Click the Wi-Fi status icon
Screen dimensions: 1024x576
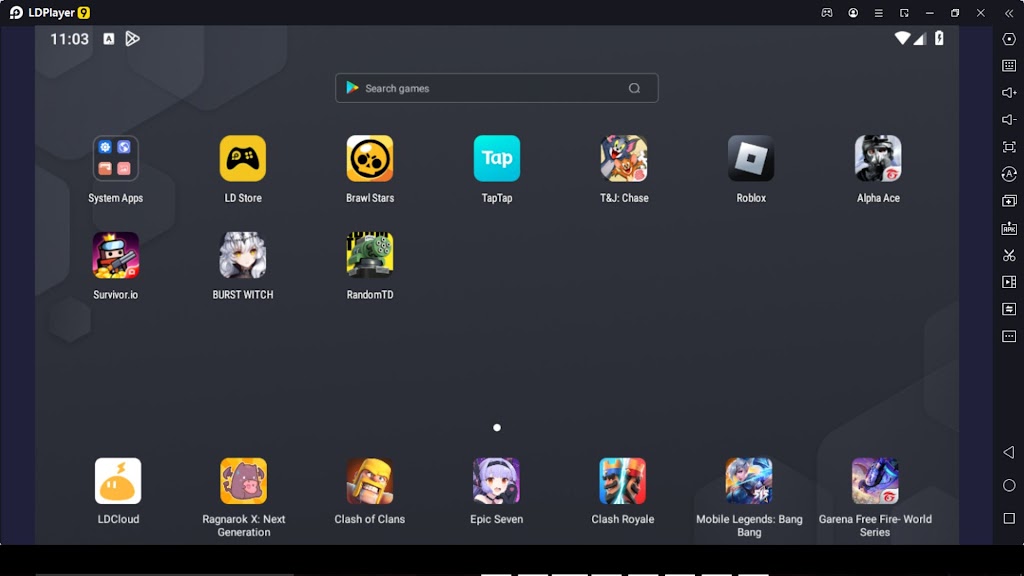click(x=902, y=39)
